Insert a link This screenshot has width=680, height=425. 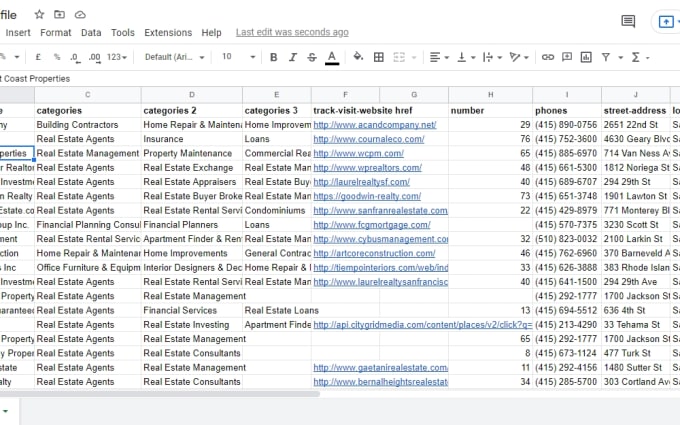pos(548,57)
